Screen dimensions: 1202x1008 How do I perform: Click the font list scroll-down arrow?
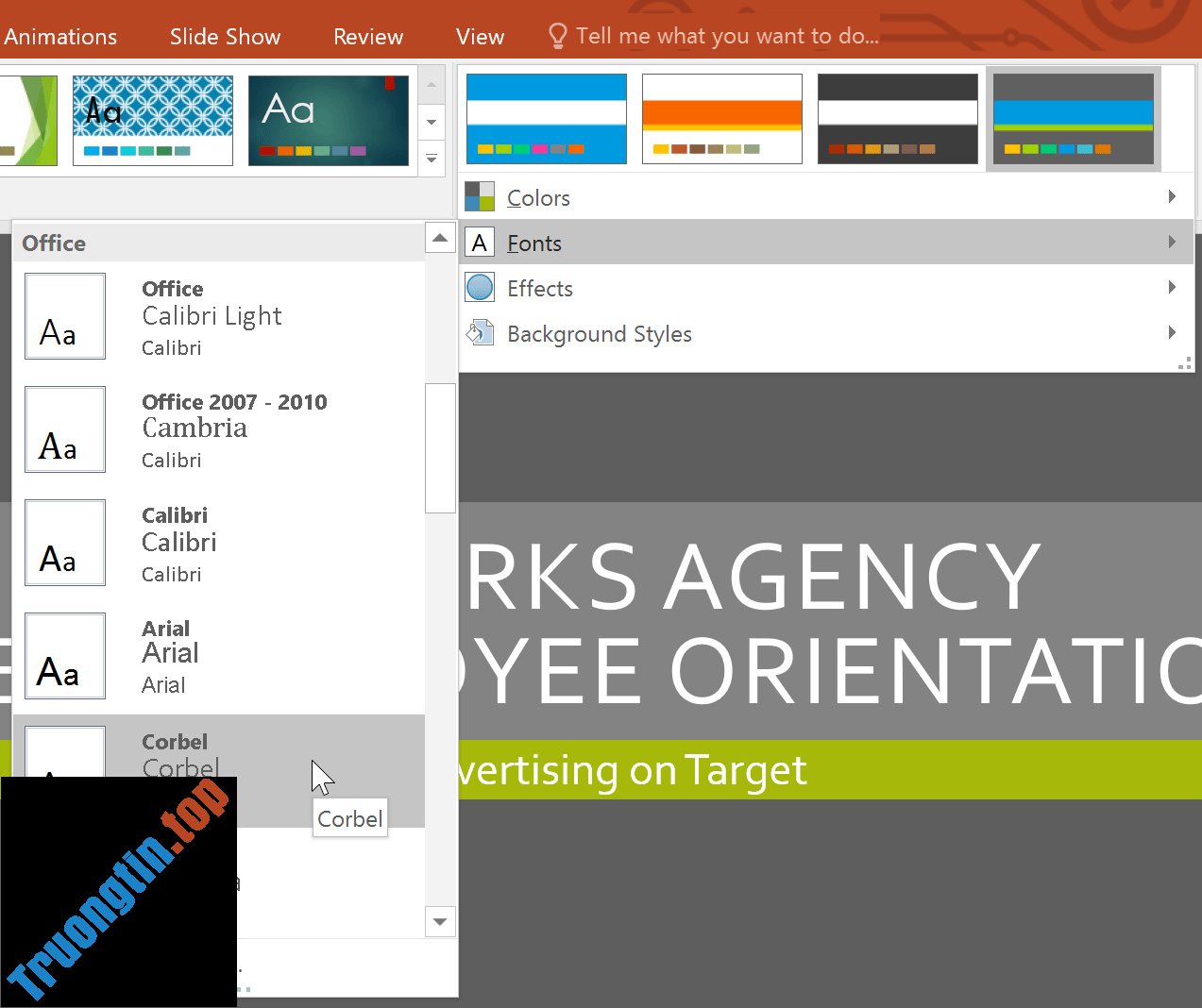coord(440,922)
